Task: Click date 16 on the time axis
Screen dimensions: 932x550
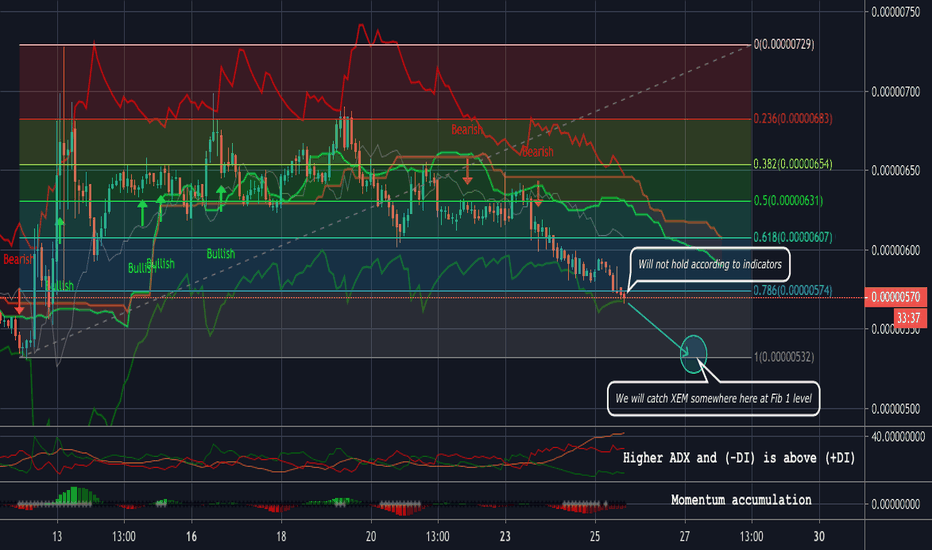Action: coord(191,536)
